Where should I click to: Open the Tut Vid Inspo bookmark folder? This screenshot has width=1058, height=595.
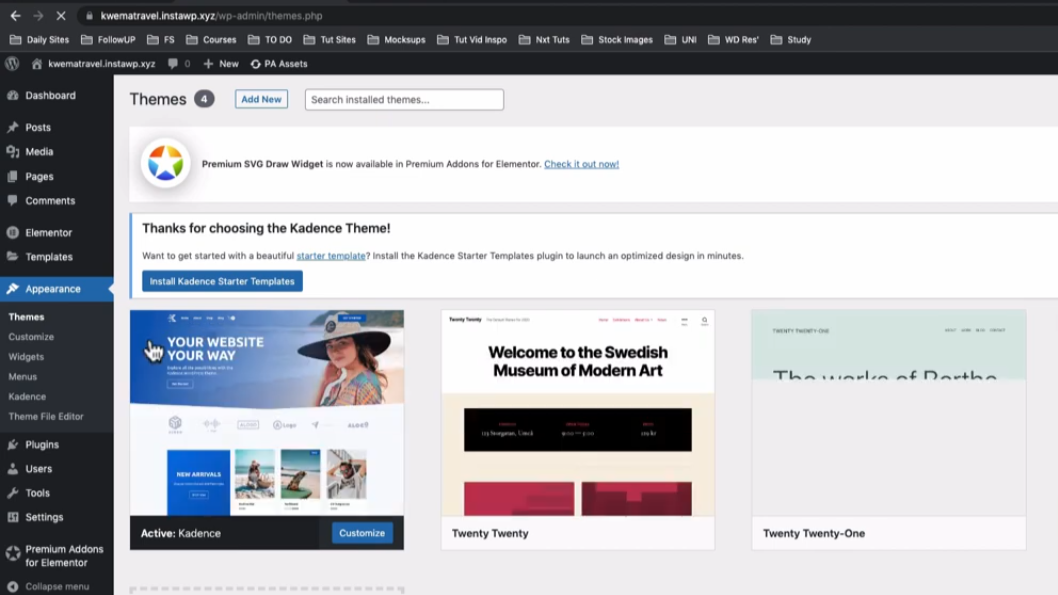click(472, 40)
